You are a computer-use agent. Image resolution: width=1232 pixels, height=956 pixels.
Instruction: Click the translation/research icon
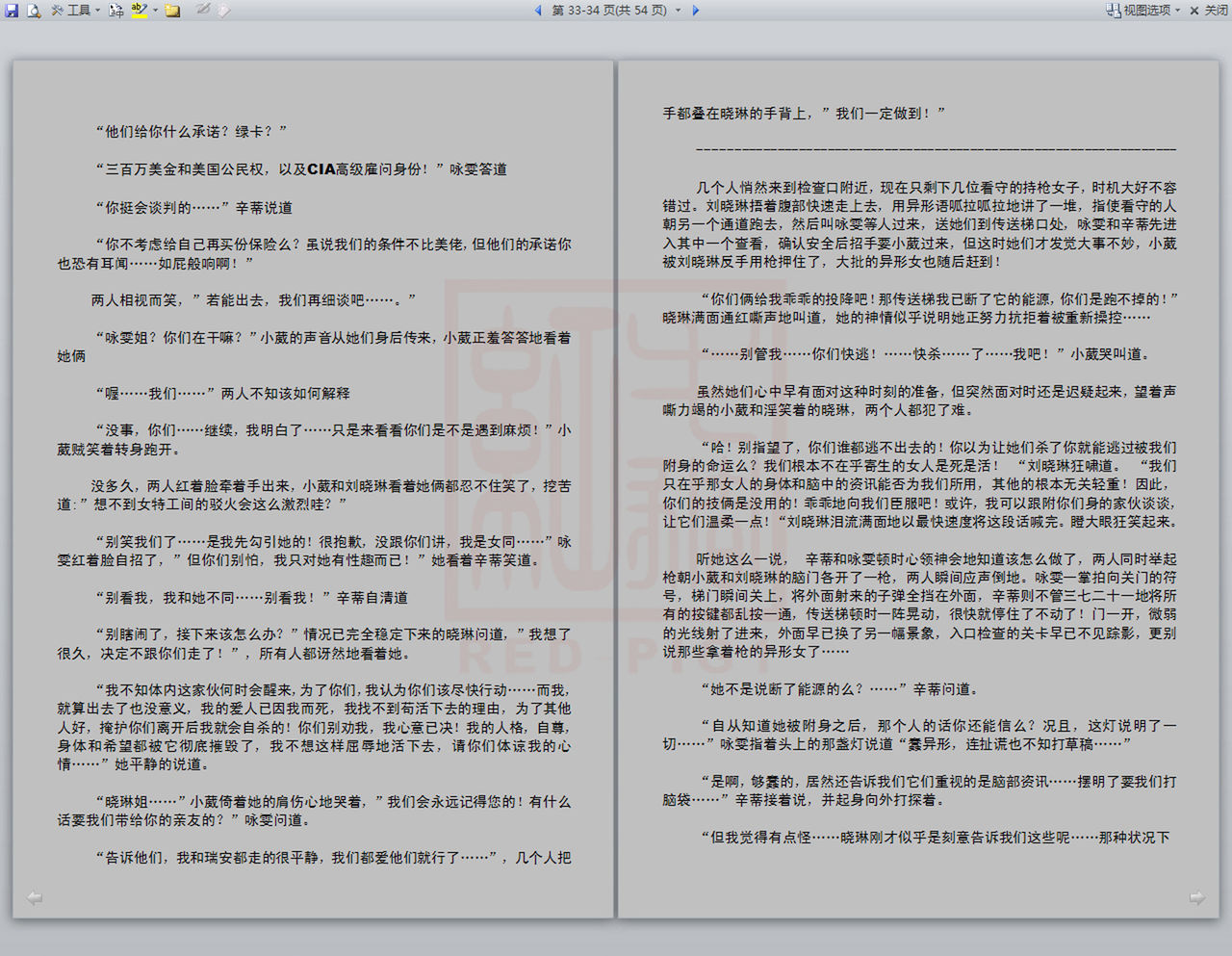[x=116, y=11]
